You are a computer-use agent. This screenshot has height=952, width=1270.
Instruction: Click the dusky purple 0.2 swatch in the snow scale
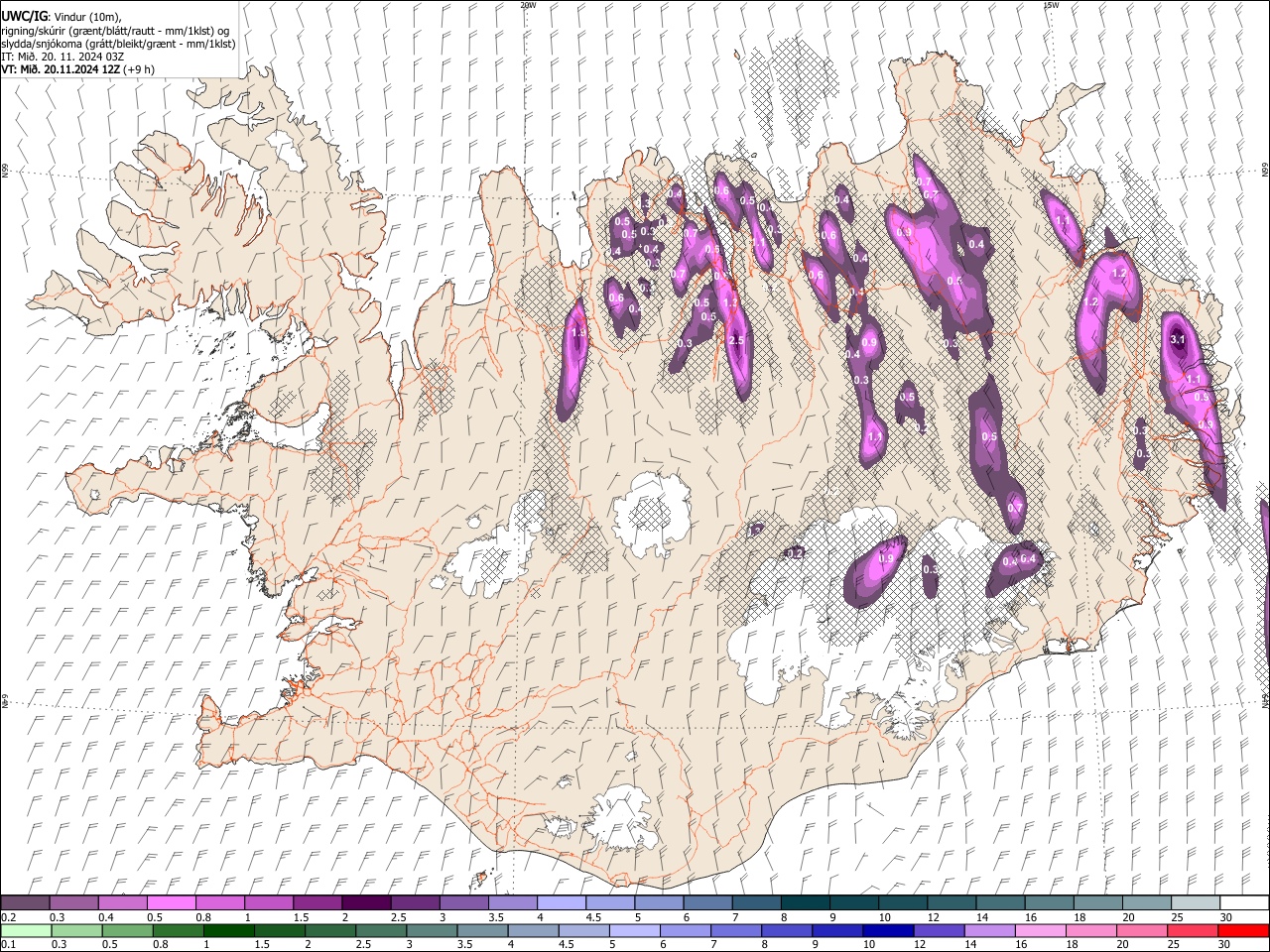(x=25, y=902)
